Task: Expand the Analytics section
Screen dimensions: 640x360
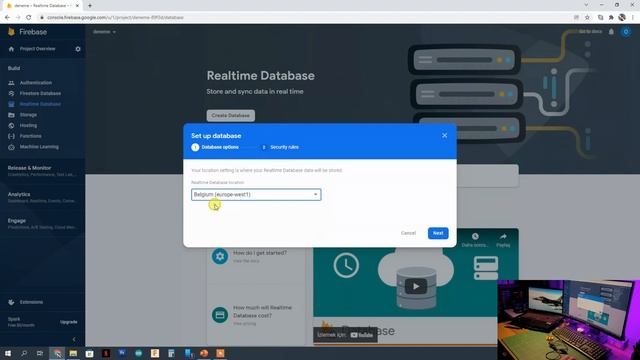Action: coord(41,197)
